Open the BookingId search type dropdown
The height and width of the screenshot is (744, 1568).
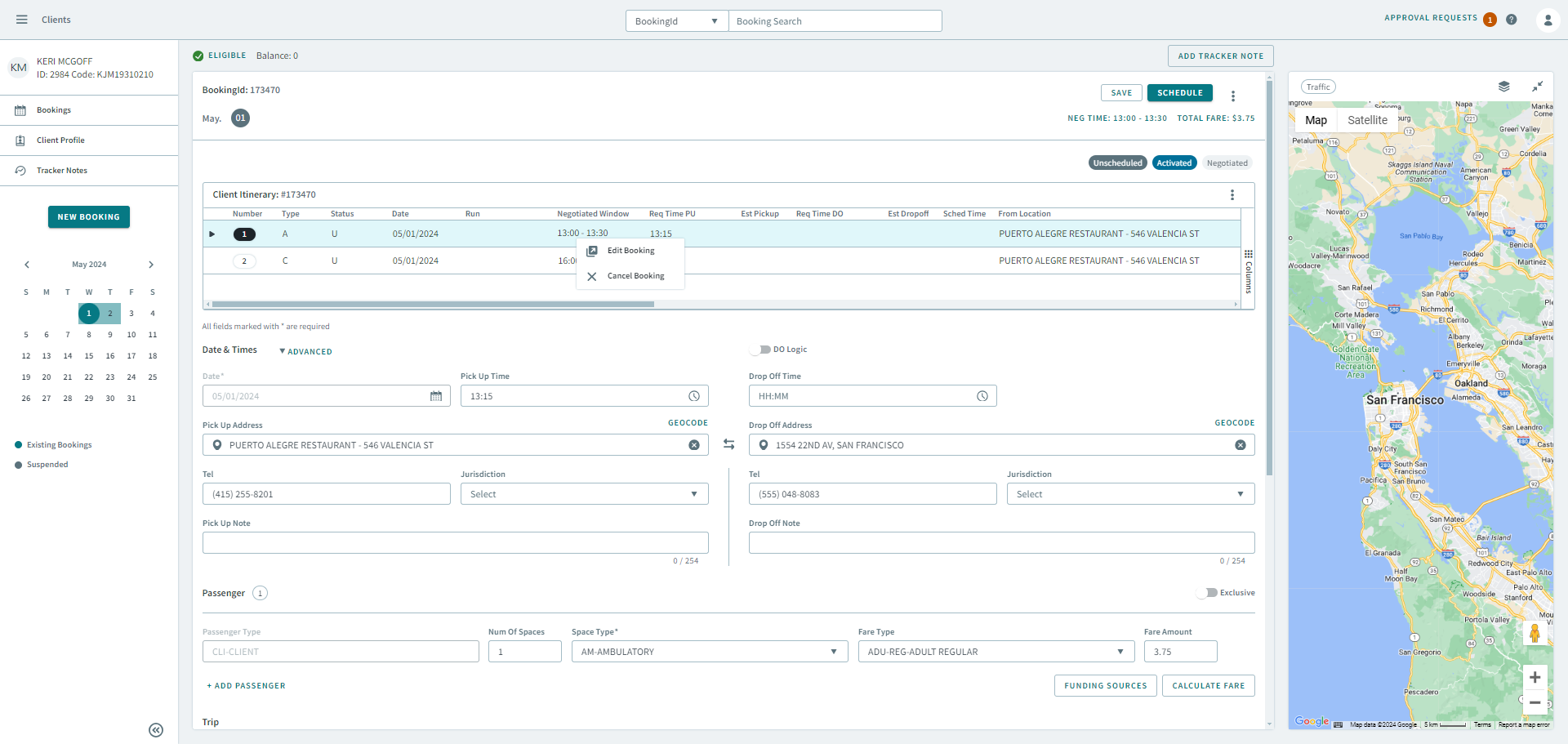[676, 21]
